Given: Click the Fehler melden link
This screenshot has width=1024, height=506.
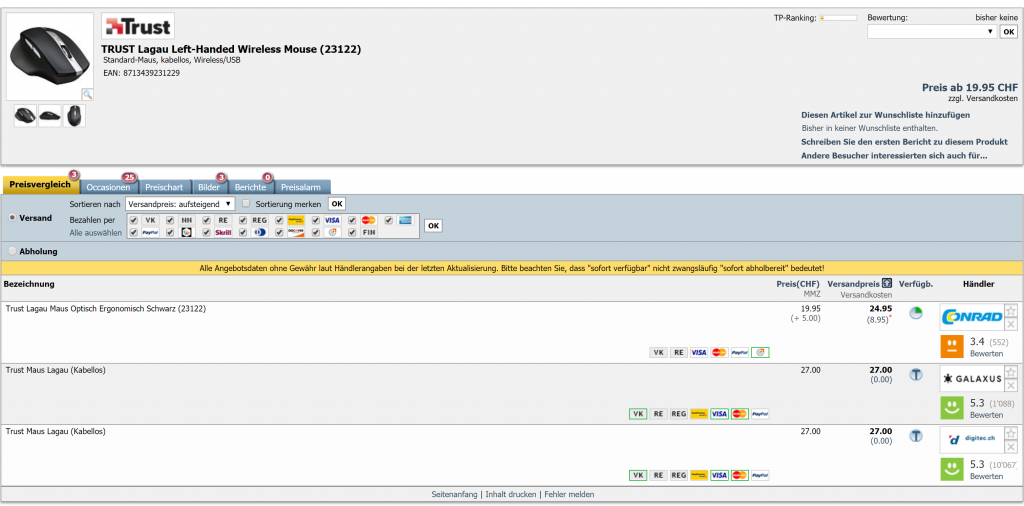Looking at the screenshot, I should tap(569, 494).
